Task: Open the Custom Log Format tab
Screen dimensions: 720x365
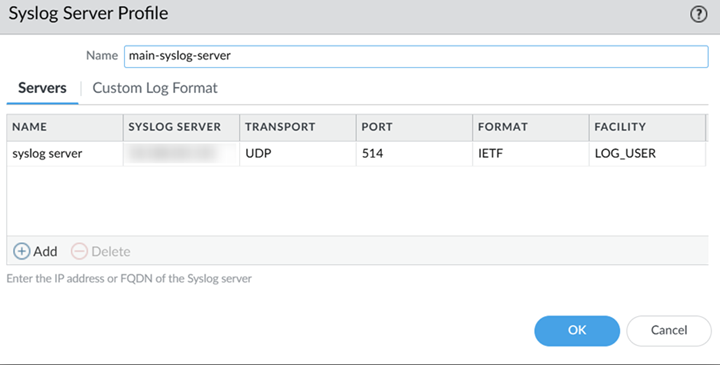Action: point(155,88)
